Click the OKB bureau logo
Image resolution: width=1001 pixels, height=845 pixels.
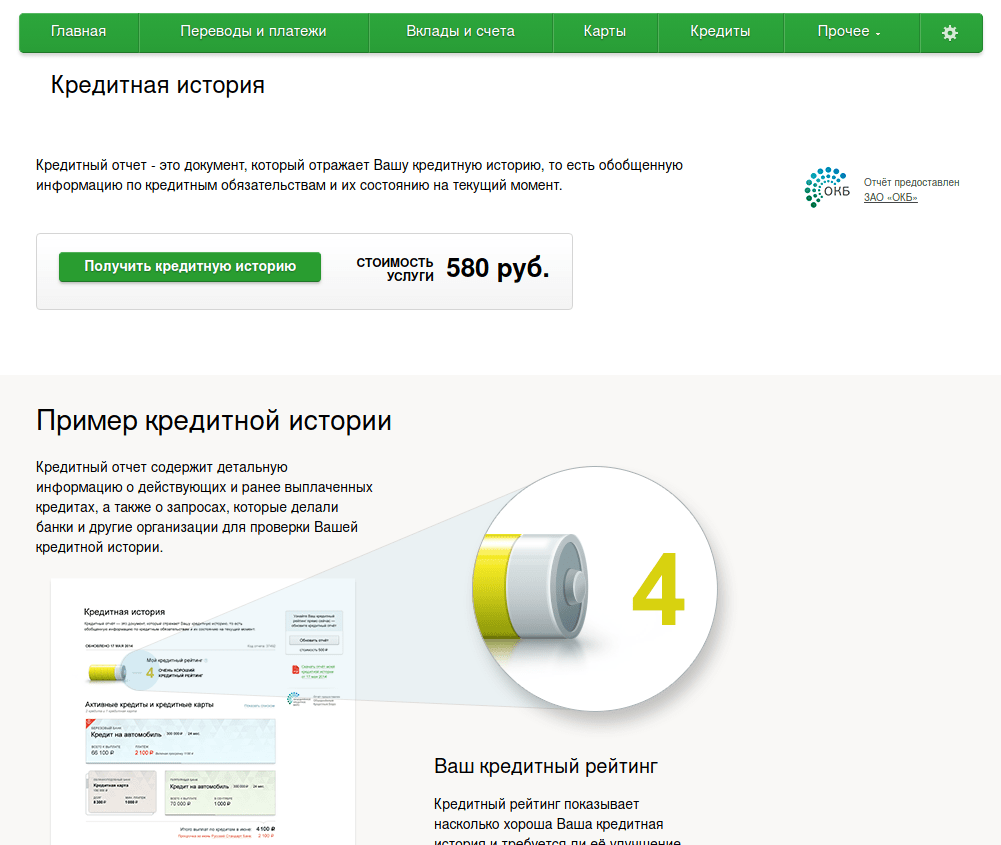click(826, 188)
